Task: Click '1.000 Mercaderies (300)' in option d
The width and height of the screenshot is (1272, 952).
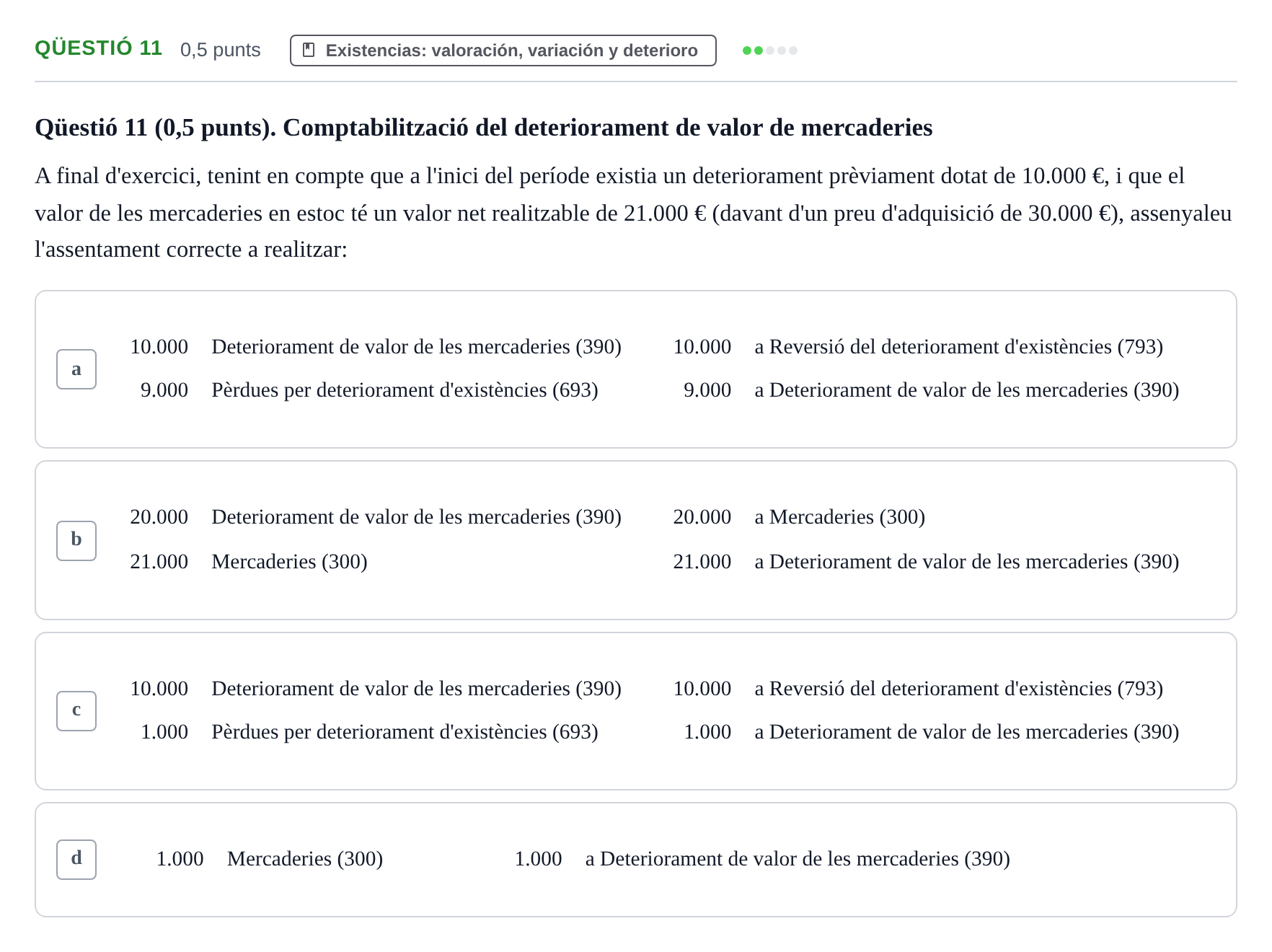Action: click(270, 859)
